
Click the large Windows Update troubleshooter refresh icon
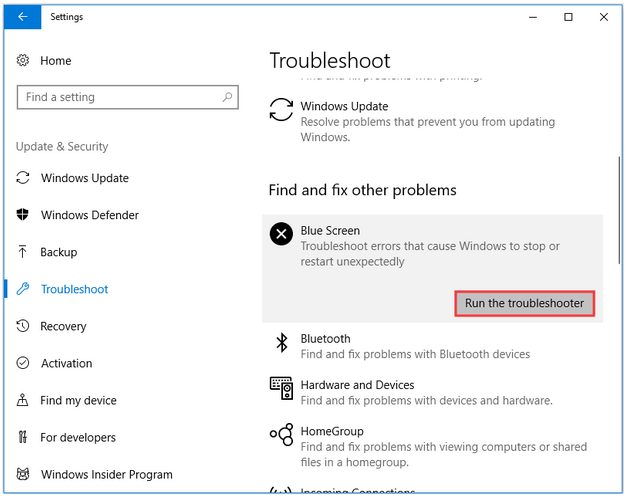click(281, 110)
